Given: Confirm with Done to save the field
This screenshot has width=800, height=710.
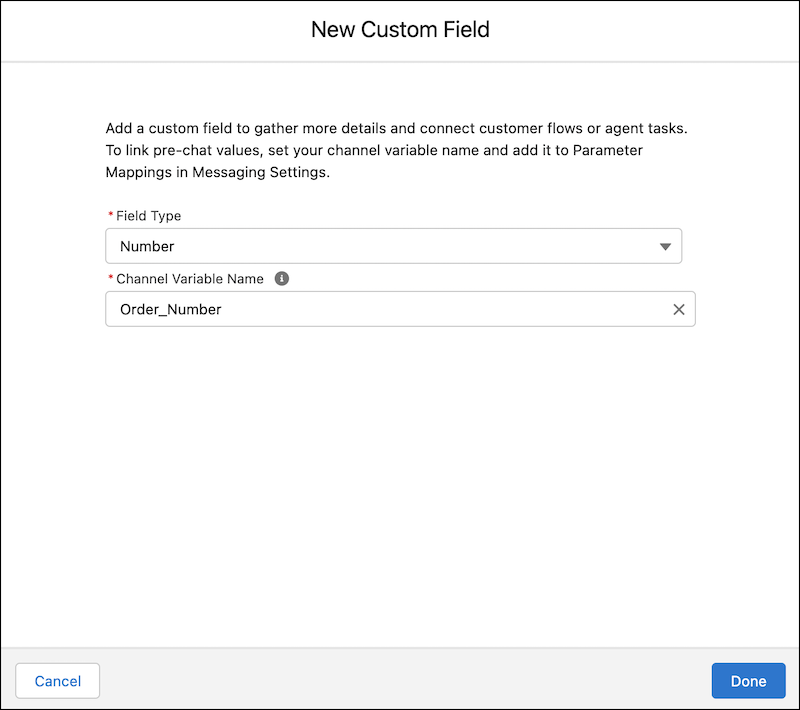Looking at the screenshot, I should tap(748, 681).
